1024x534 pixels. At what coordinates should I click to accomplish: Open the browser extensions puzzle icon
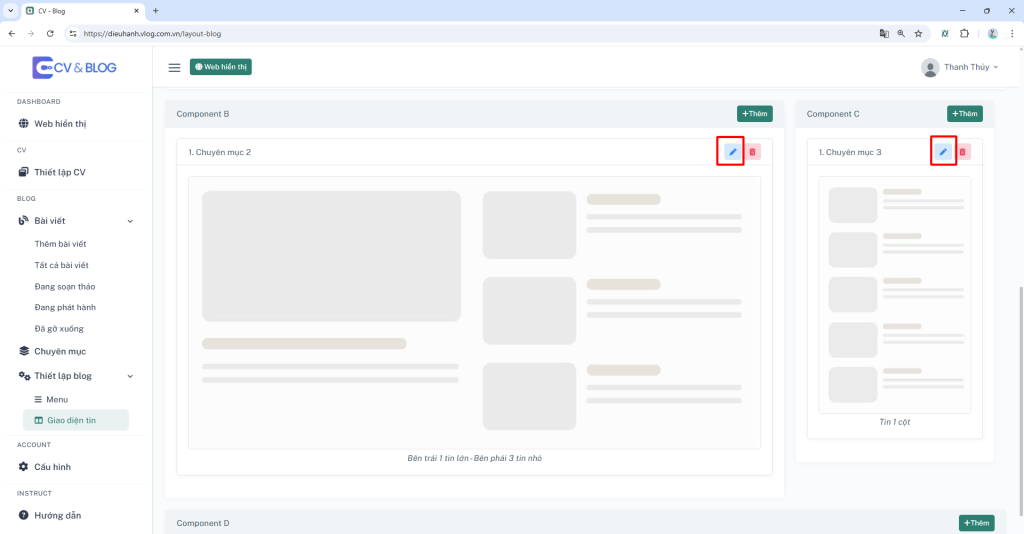tap(965, 33)
